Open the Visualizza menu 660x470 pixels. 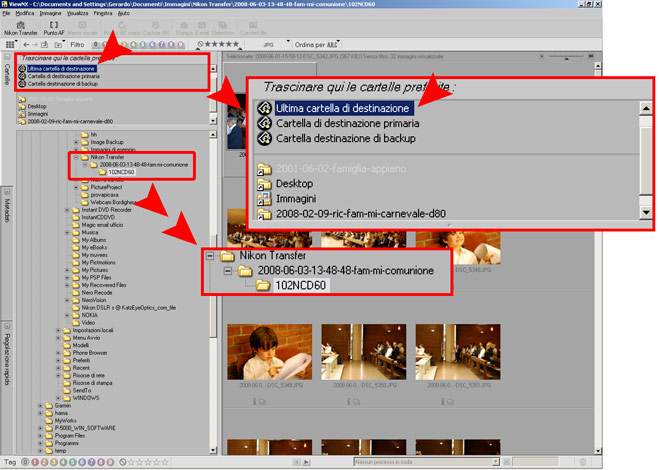(x=77, y=13)
